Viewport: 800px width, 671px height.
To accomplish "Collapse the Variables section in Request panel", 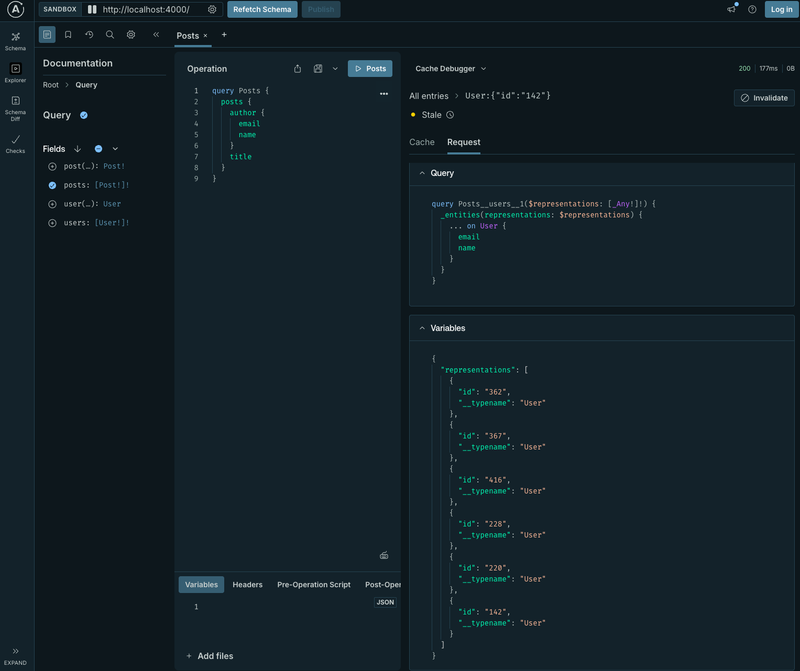I will (421, 328).
